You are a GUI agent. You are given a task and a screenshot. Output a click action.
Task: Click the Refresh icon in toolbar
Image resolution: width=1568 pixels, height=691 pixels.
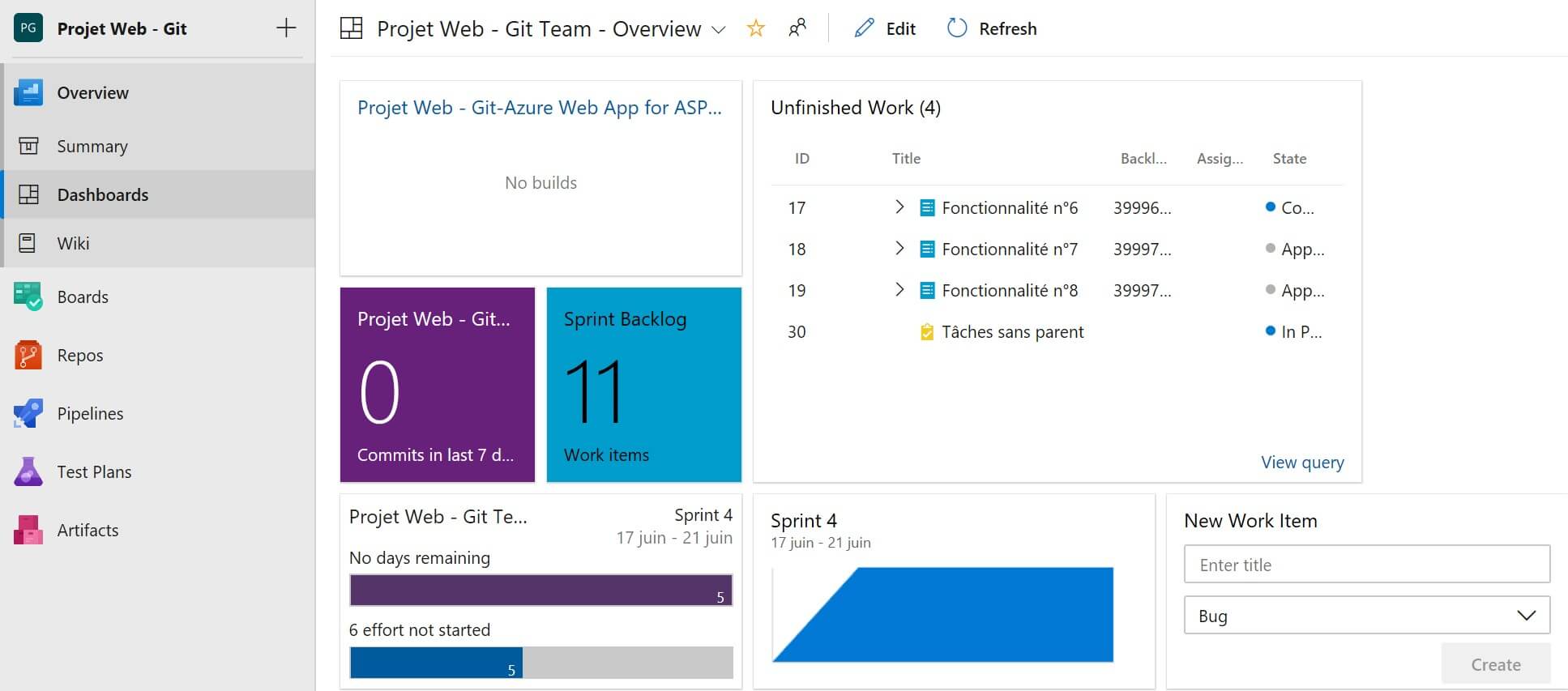click(957, 28)
